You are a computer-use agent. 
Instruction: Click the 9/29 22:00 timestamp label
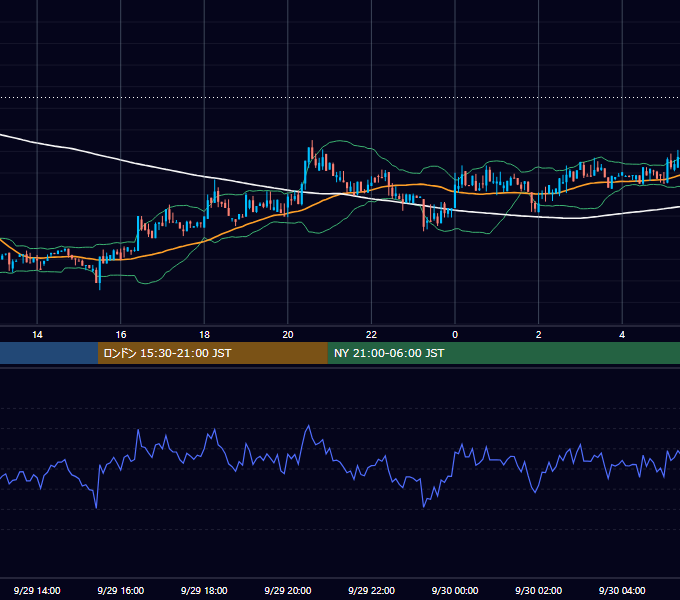click(371, 590)
